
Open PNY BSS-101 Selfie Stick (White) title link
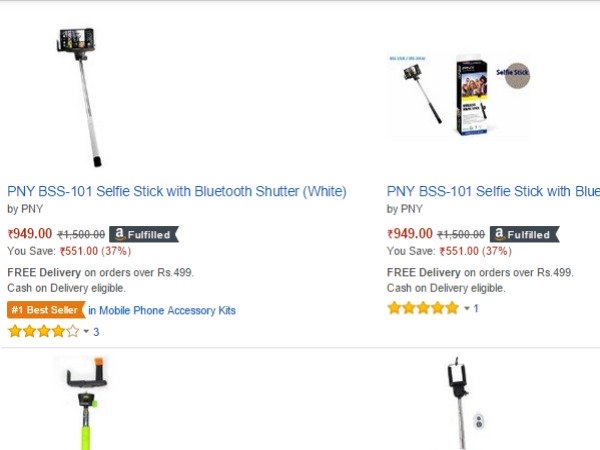click(177, 190)
